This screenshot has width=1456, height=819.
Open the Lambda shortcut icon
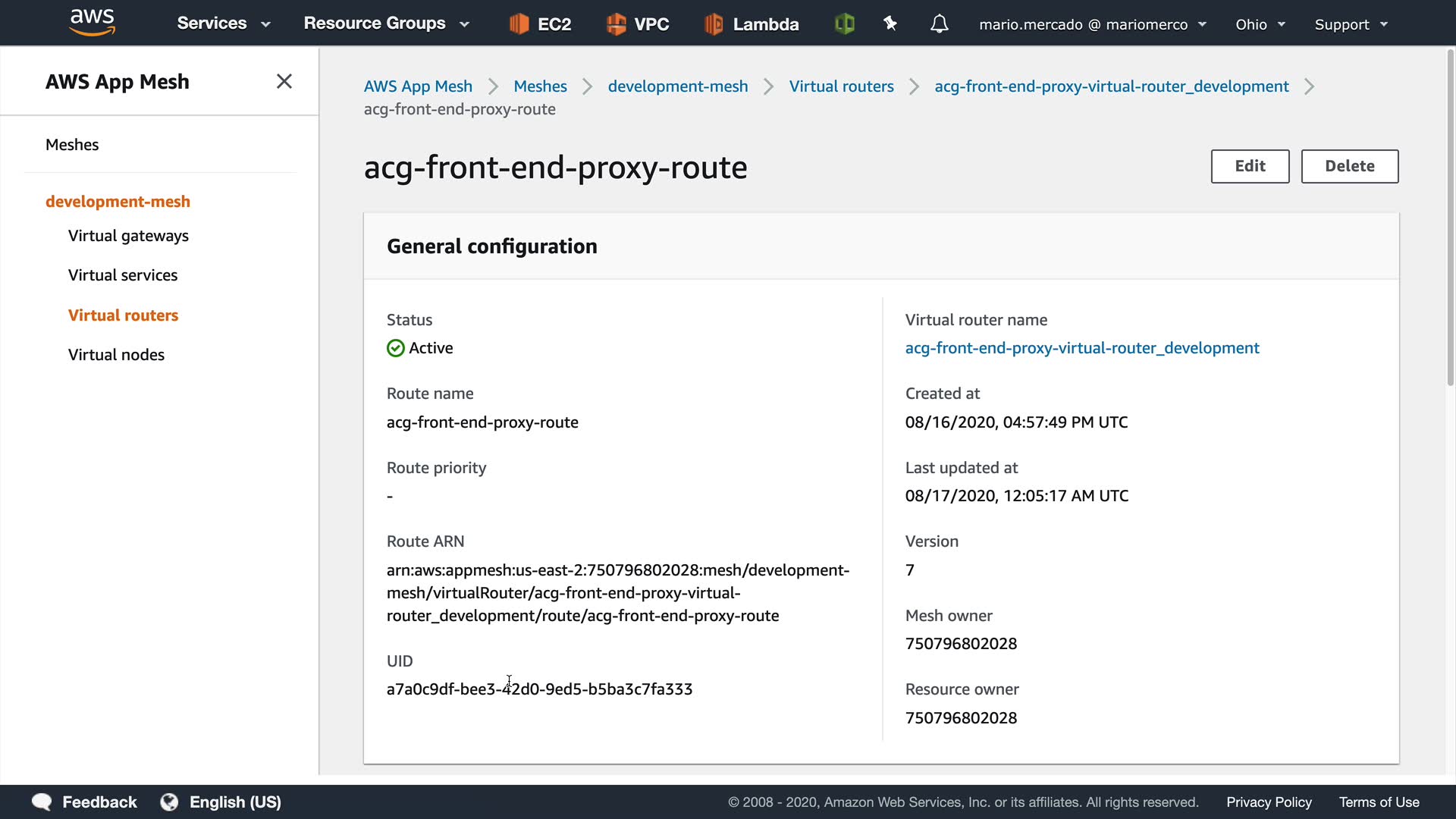coord(714,24)
